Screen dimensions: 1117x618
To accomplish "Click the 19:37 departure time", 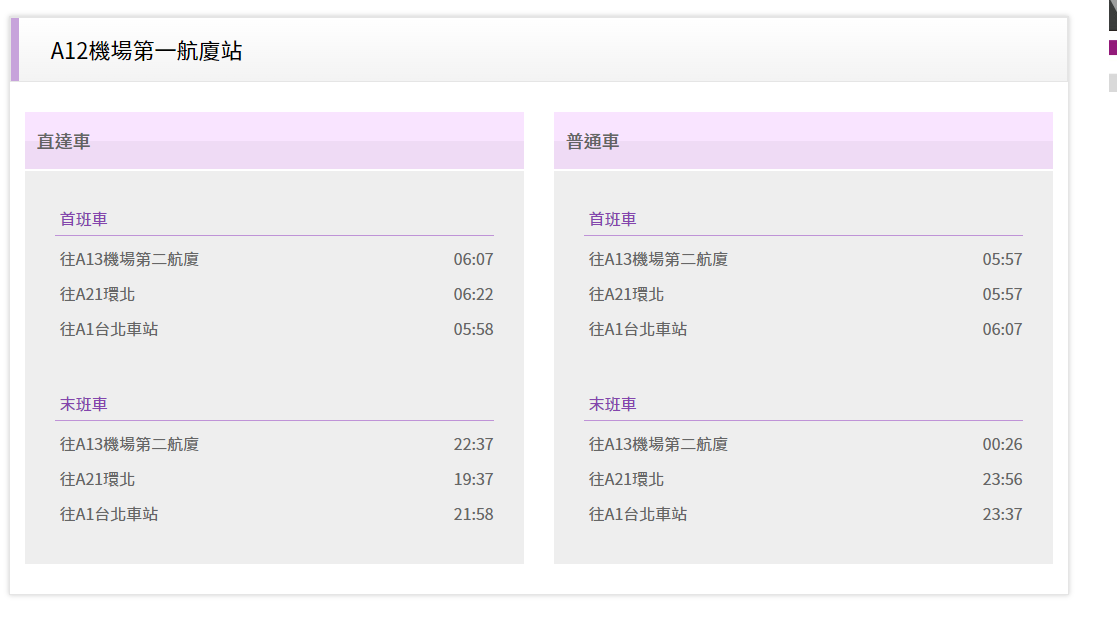I will pos(474,479).
